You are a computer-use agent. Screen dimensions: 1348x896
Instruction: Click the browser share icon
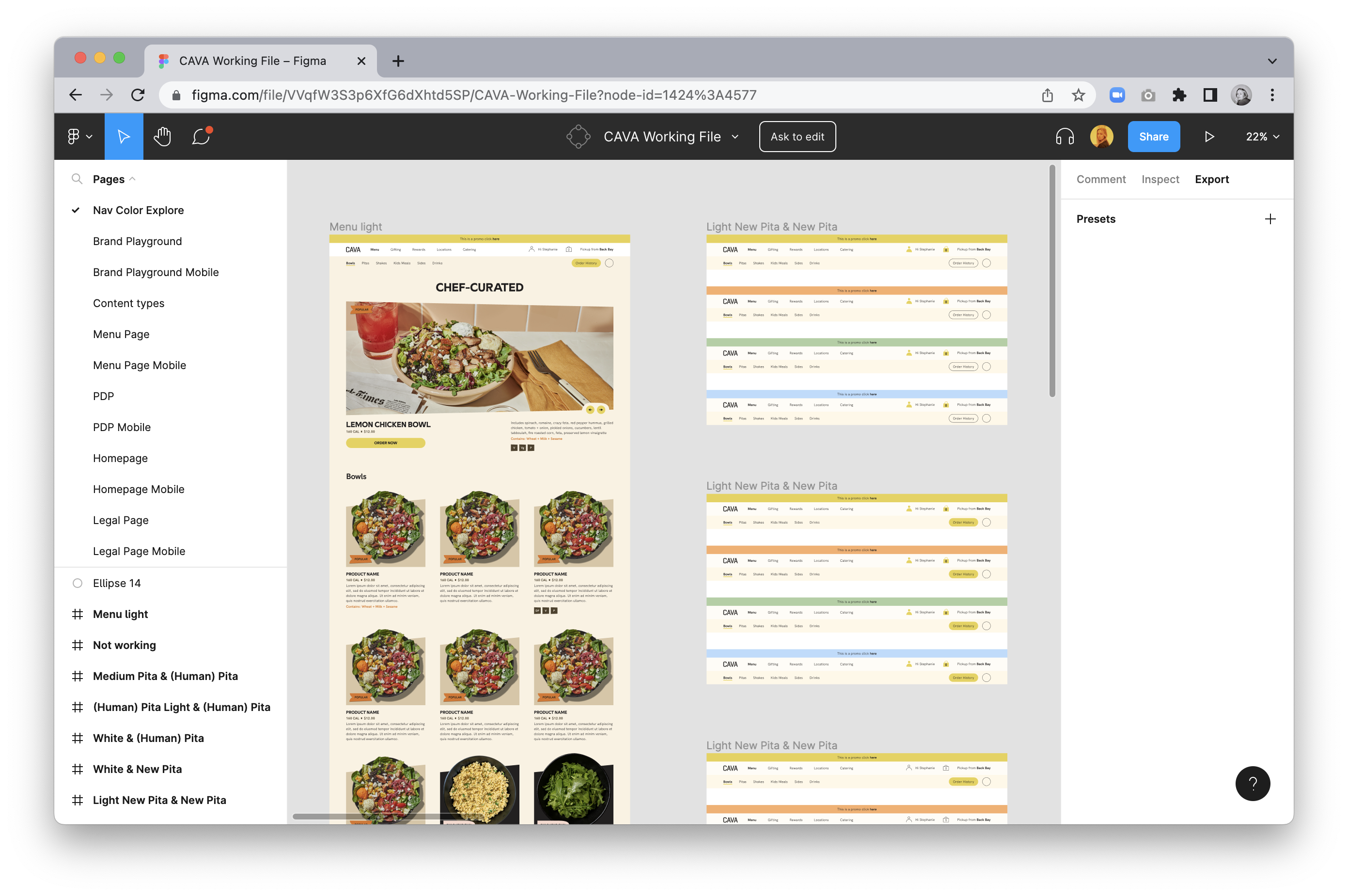pyautogui.click(x=1047, y=95)
